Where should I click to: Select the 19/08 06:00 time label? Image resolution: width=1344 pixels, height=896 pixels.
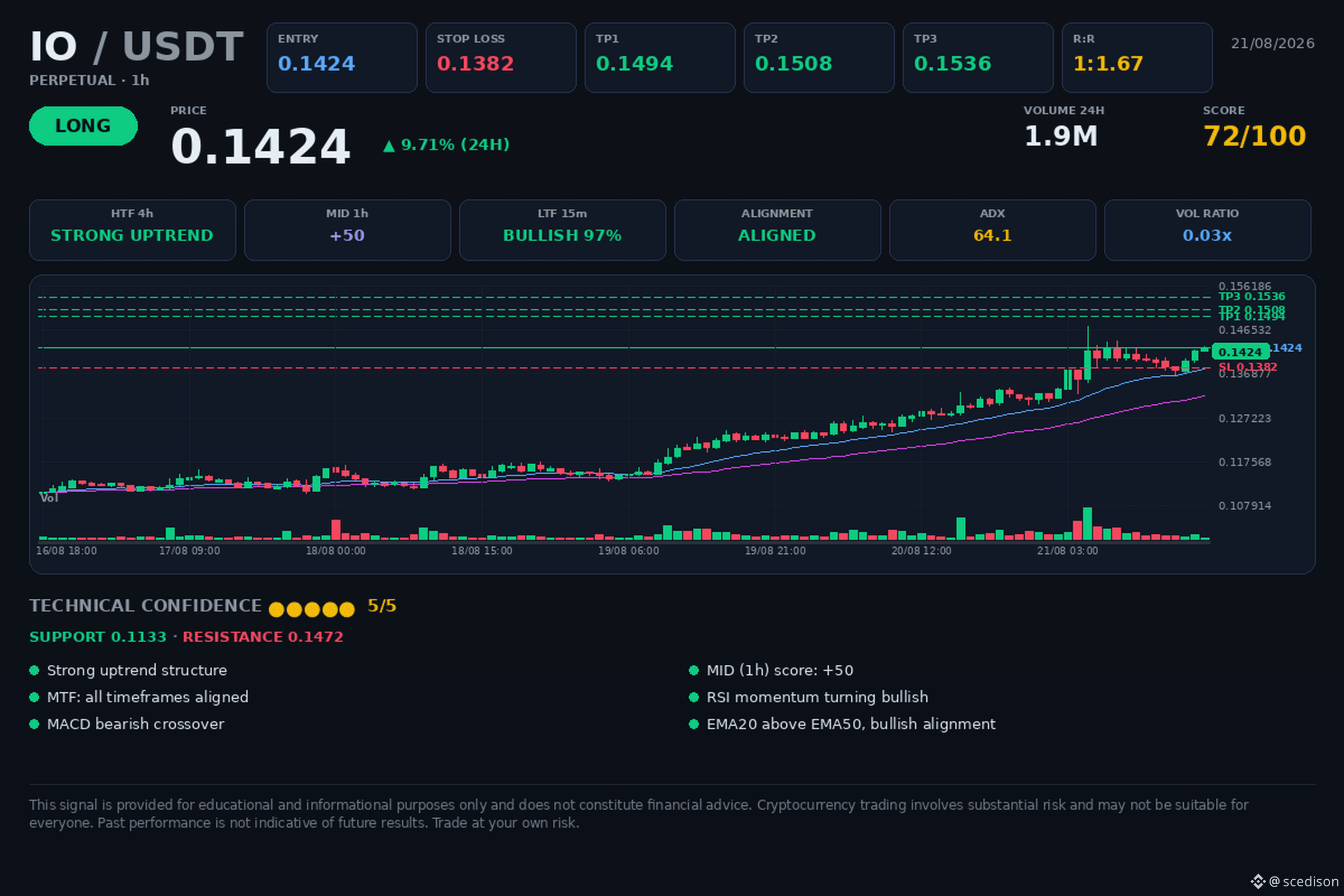(x=628, y=551)
